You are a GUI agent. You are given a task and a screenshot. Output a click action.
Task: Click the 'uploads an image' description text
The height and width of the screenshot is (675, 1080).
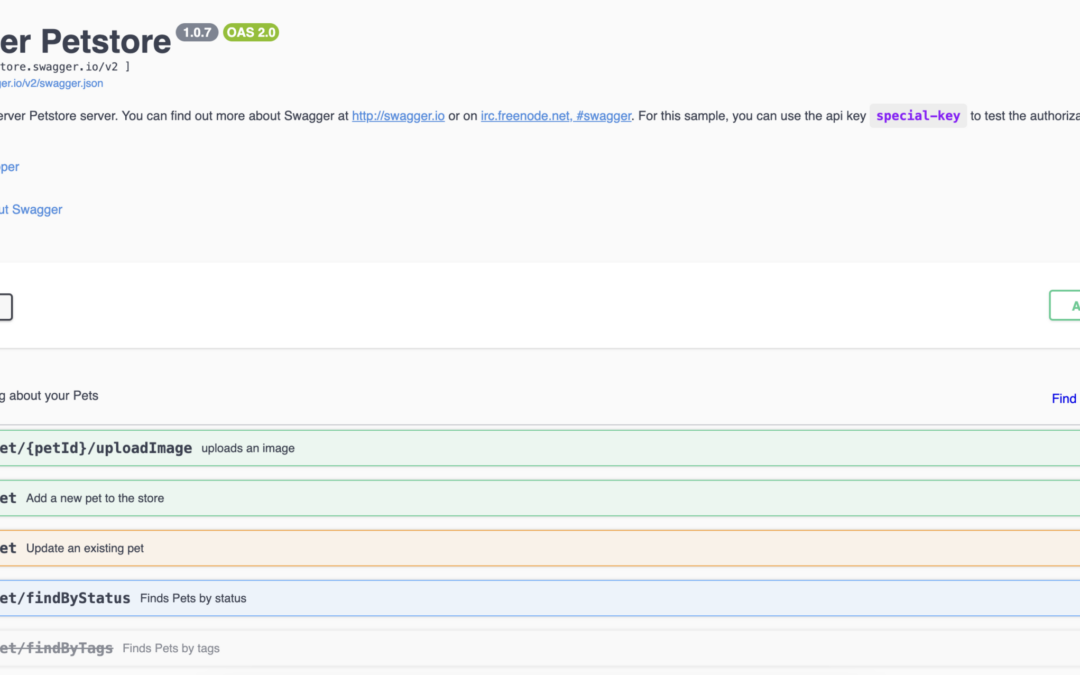[x=248, y=448]
